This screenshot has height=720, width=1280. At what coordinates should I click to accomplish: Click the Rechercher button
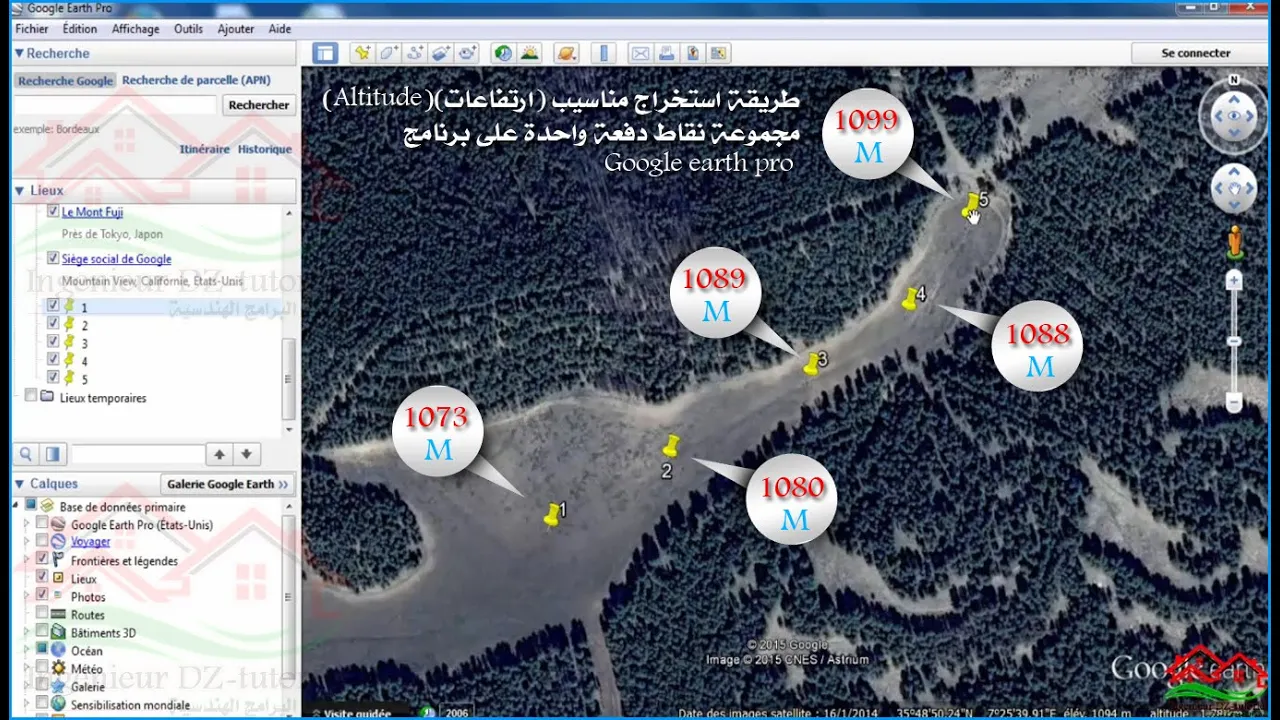point(259,104)
